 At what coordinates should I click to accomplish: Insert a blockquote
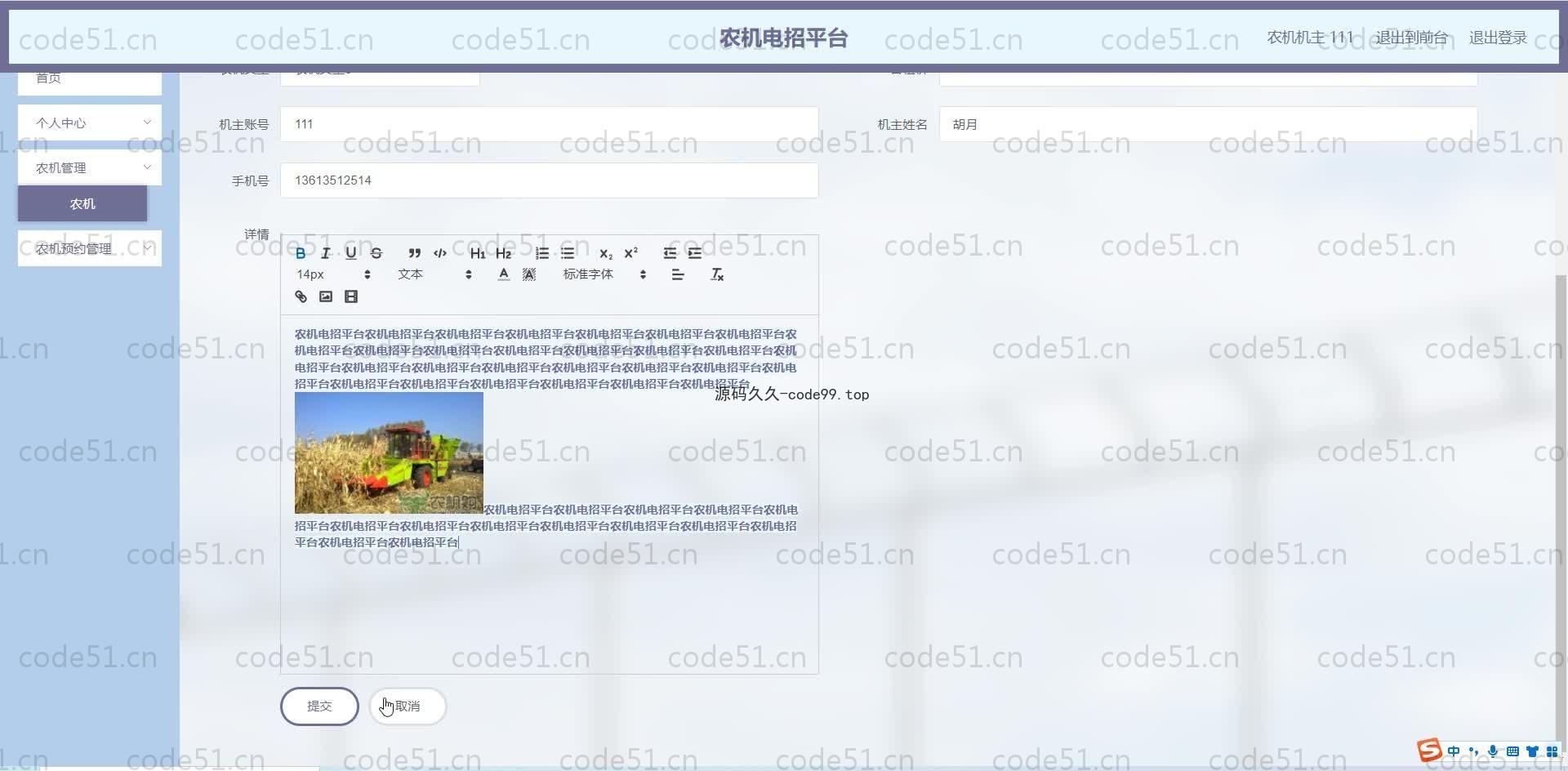click(414, 253)
